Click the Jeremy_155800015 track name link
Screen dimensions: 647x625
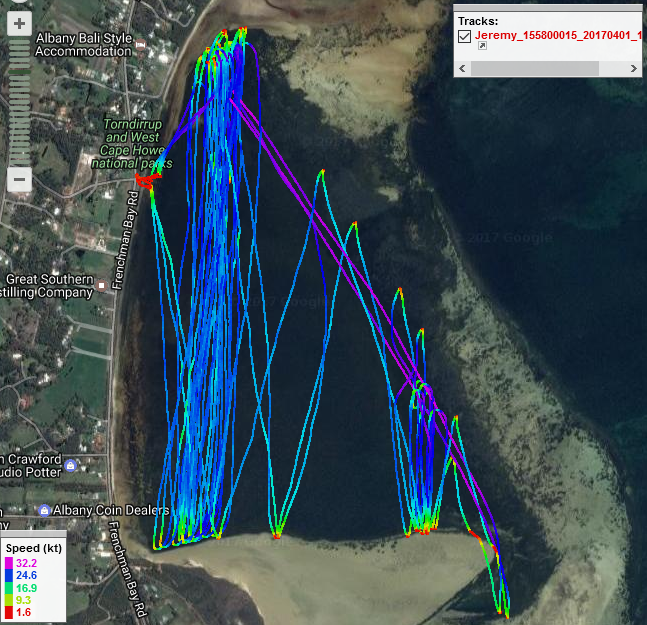pyautogui.click(x=555, y=36)
